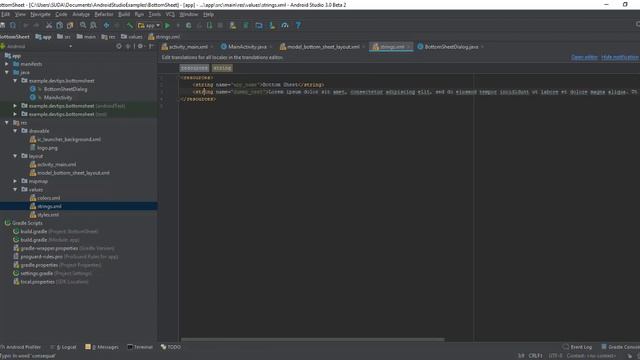This screenshot has width=640, height=360.
Task: Click the Help question mark icon
Action: tap(298, 25)
